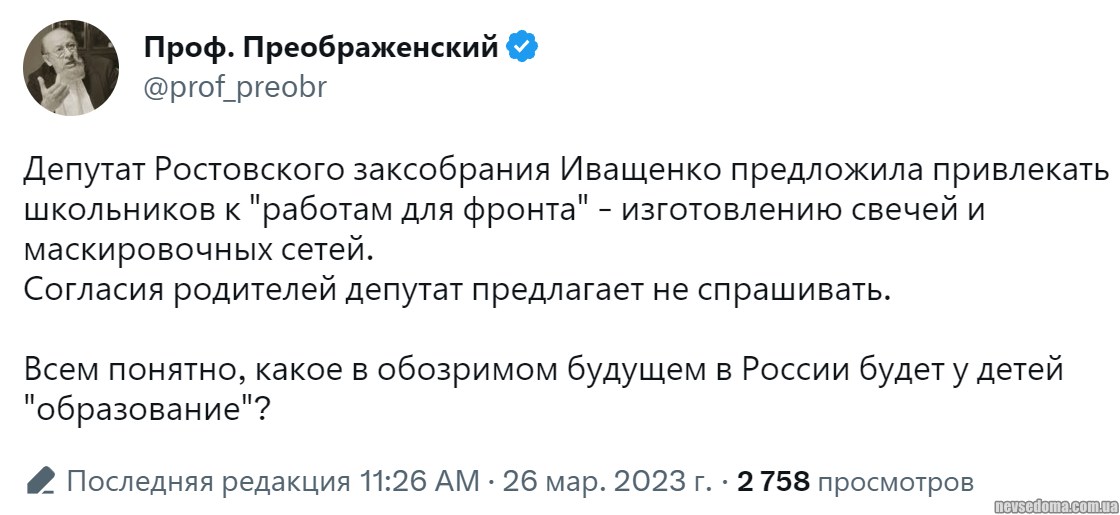Click the line starting Согласия родителей
The height and width of the screenshot is (515, 1120).
tap(455, 290)
